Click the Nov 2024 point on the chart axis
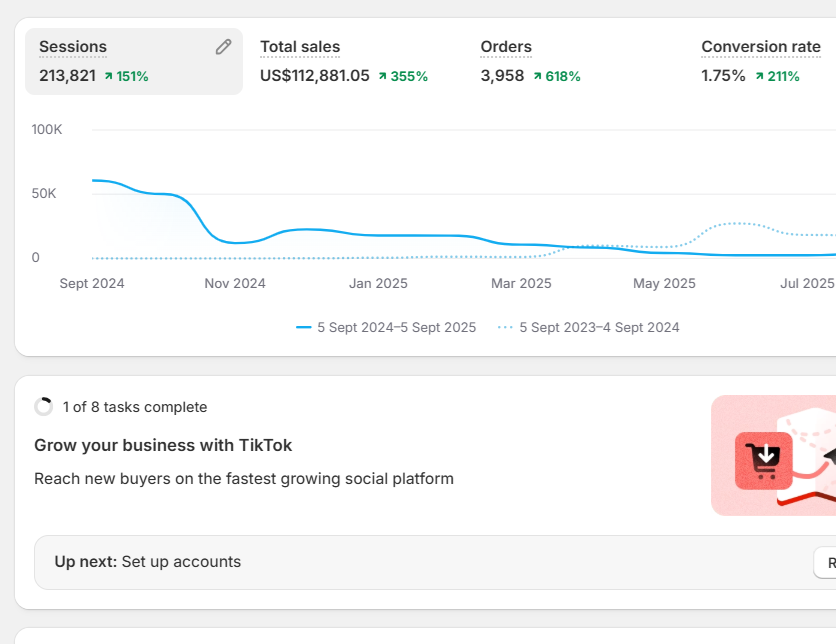 pos(235,283)
